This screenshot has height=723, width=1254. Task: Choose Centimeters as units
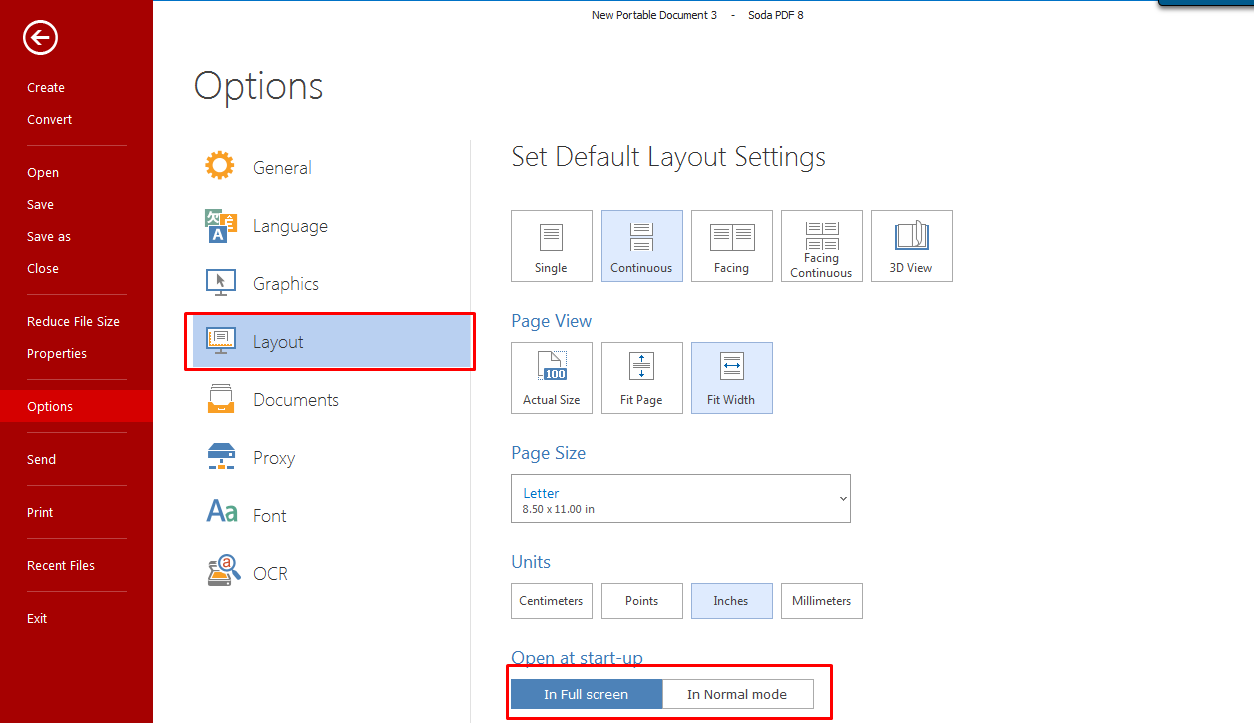point(552,601)
